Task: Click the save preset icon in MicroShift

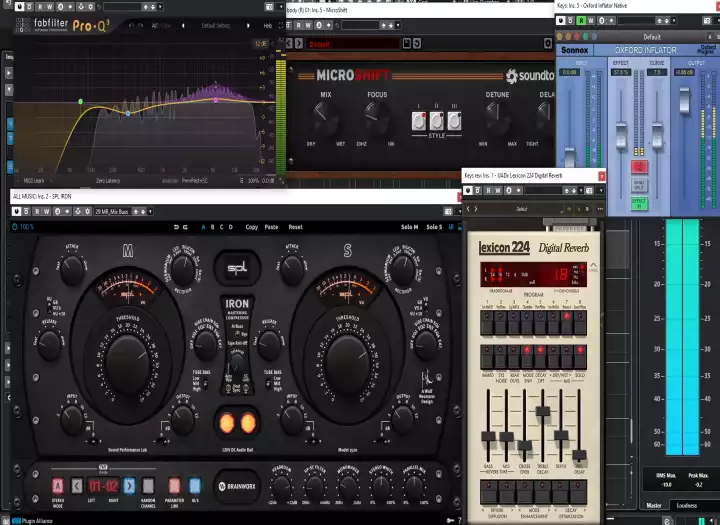Action: pos(406,44)
